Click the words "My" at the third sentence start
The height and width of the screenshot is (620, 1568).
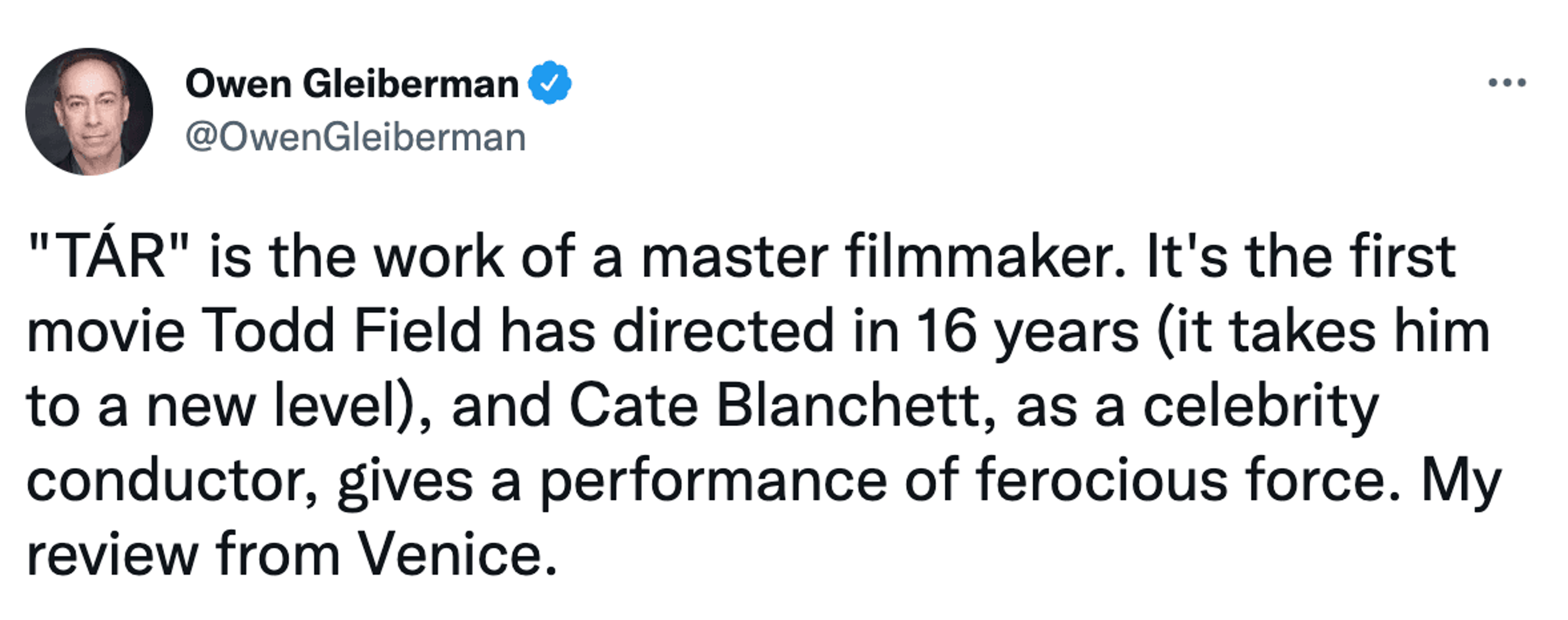point(1461,481)
